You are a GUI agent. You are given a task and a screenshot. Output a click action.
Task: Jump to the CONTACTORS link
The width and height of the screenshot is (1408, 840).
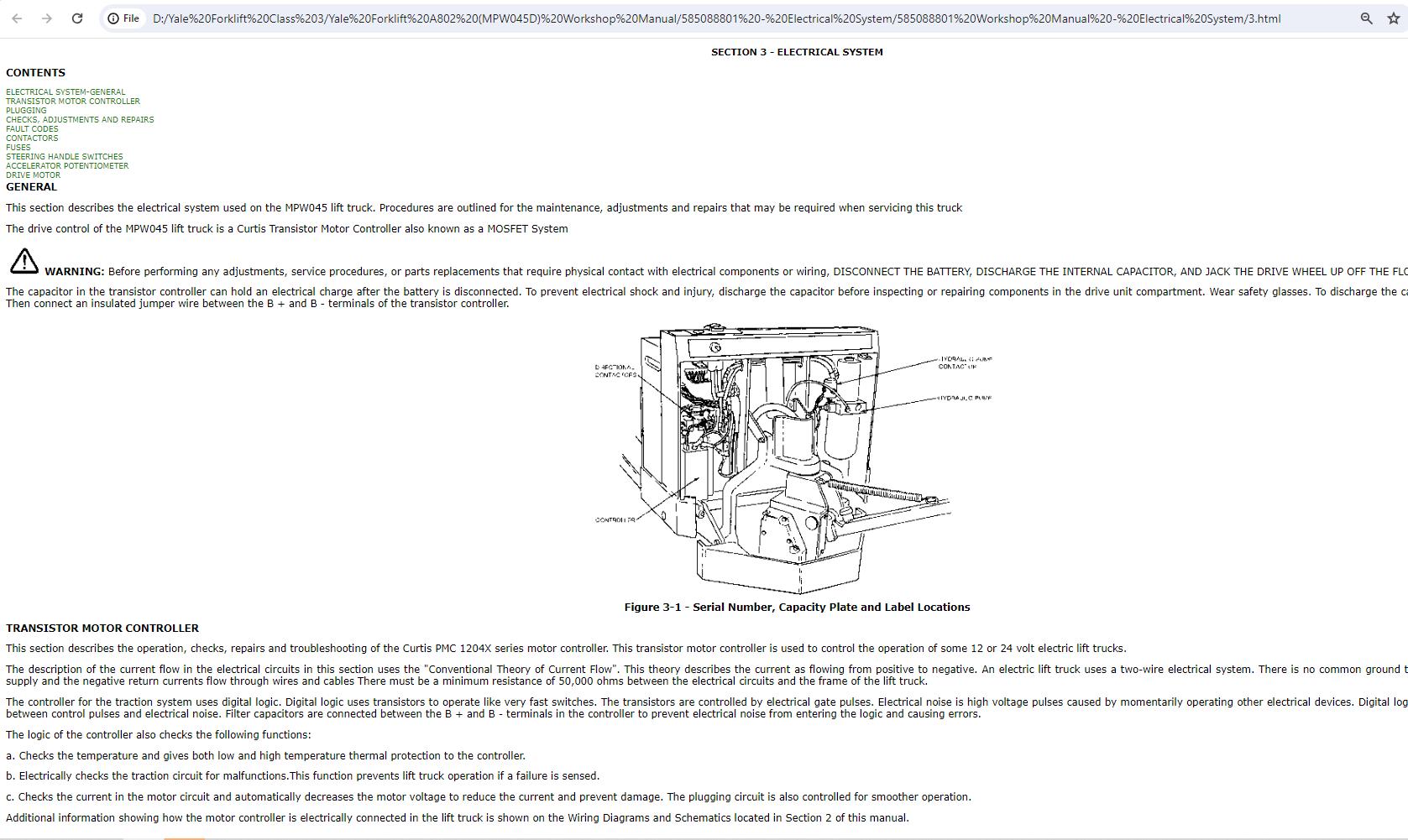[x=32, y=138]
